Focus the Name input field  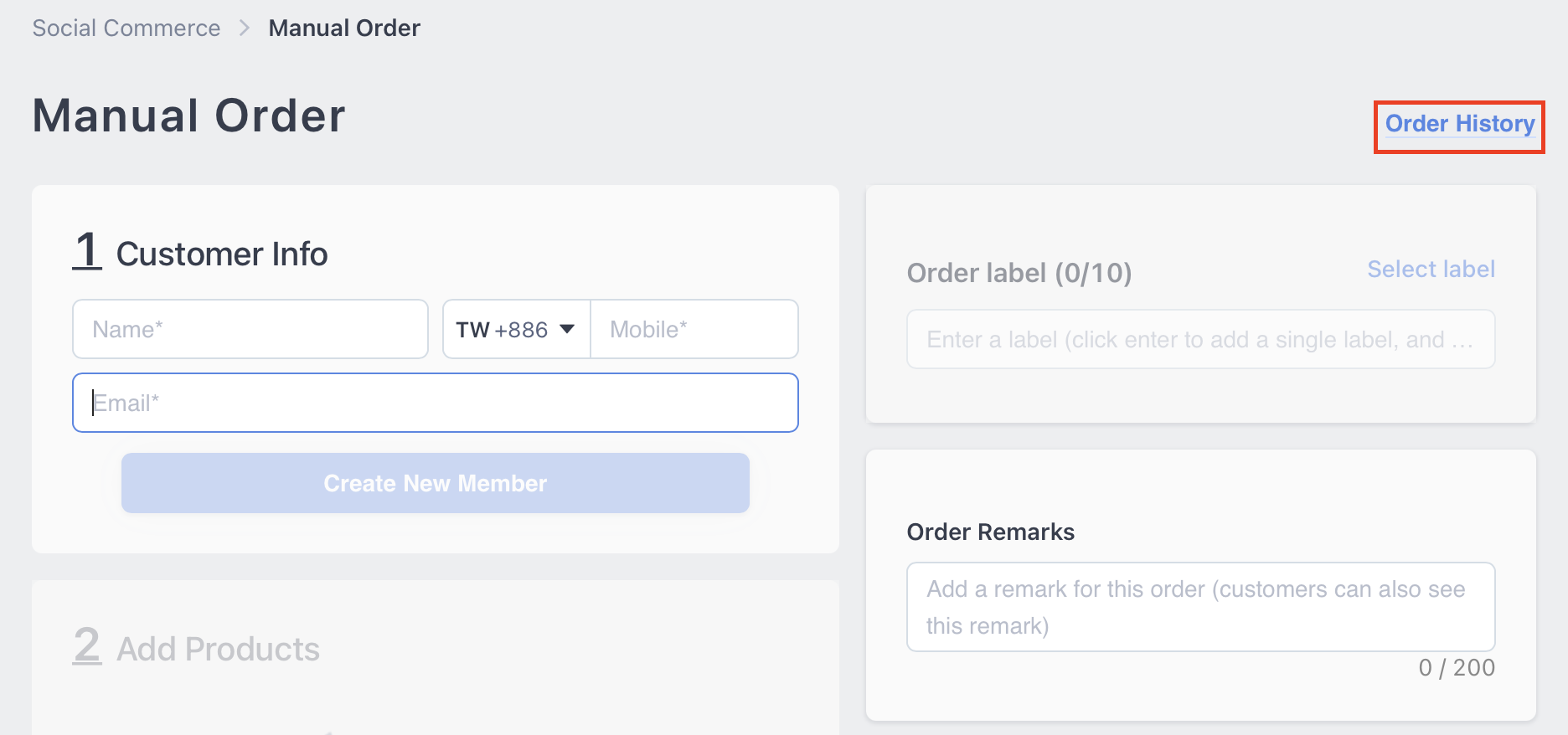point(250,329)
